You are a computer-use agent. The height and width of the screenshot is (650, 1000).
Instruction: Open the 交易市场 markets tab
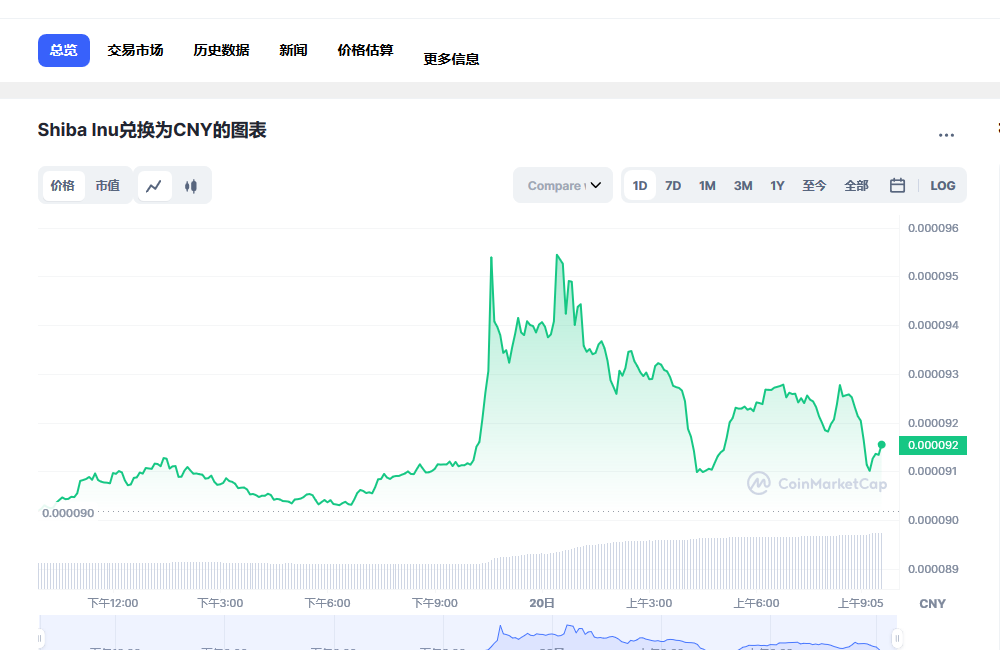click(135, 50)
